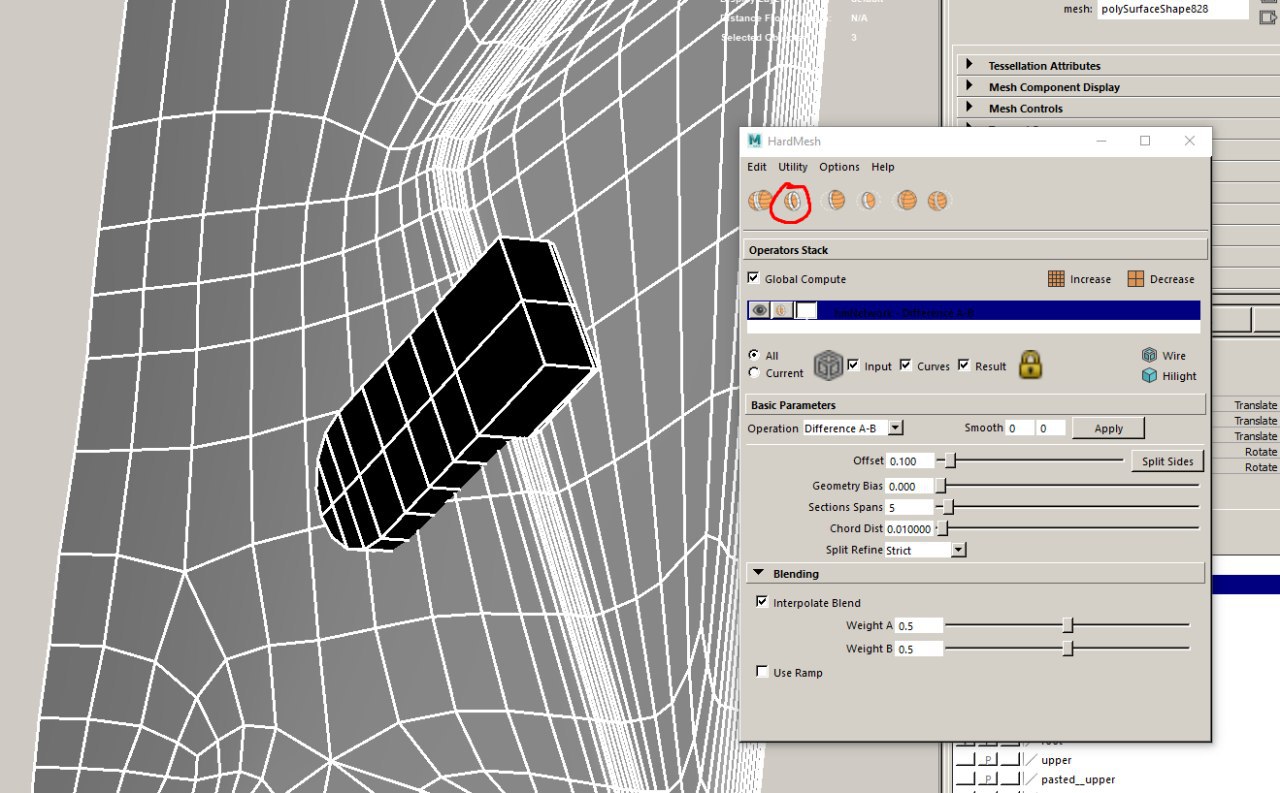The image size is (1280, 793).
Task: Click the first Smooth value field
Action: tap(1019, 428)
